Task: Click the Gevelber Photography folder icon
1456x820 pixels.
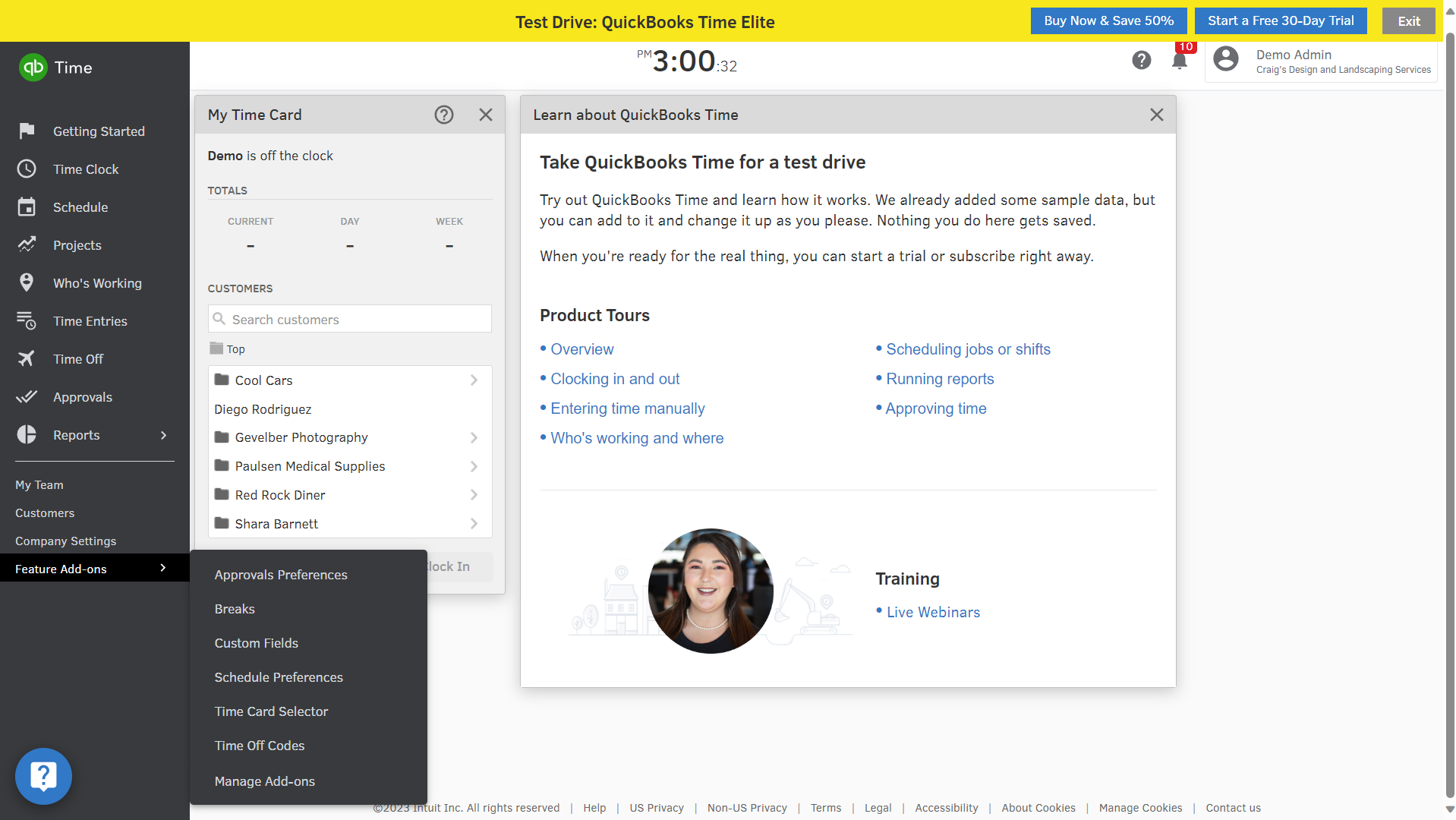Action: (222, 437)
